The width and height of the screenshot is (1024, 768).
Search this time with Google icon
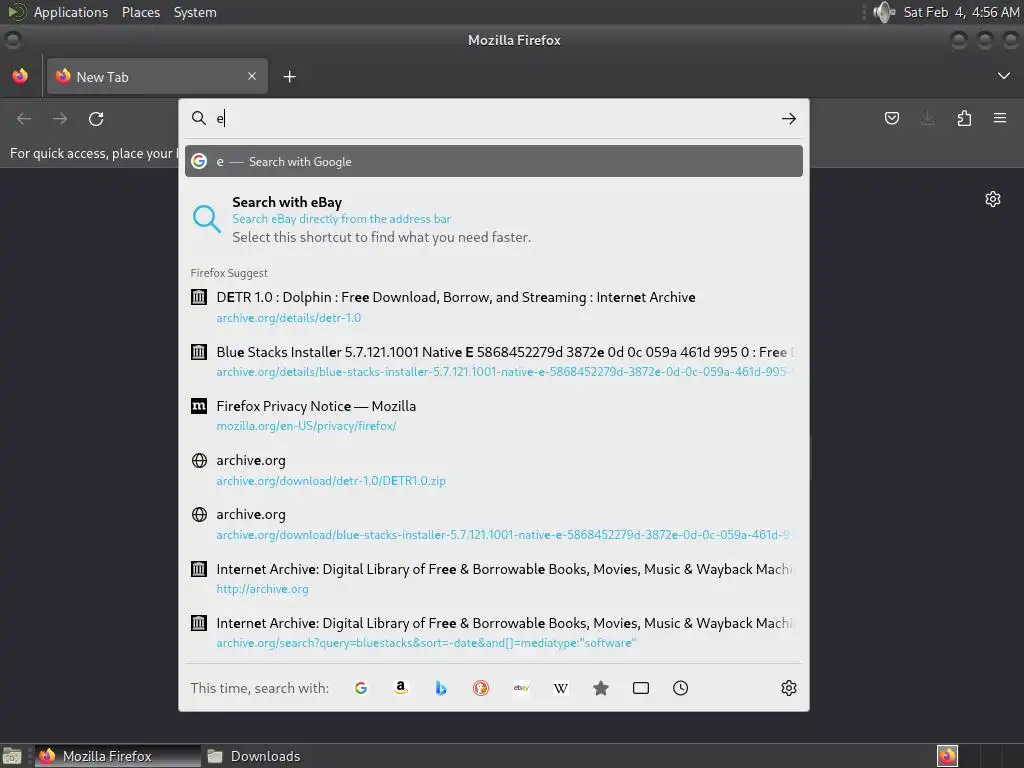tap(361, 688)
